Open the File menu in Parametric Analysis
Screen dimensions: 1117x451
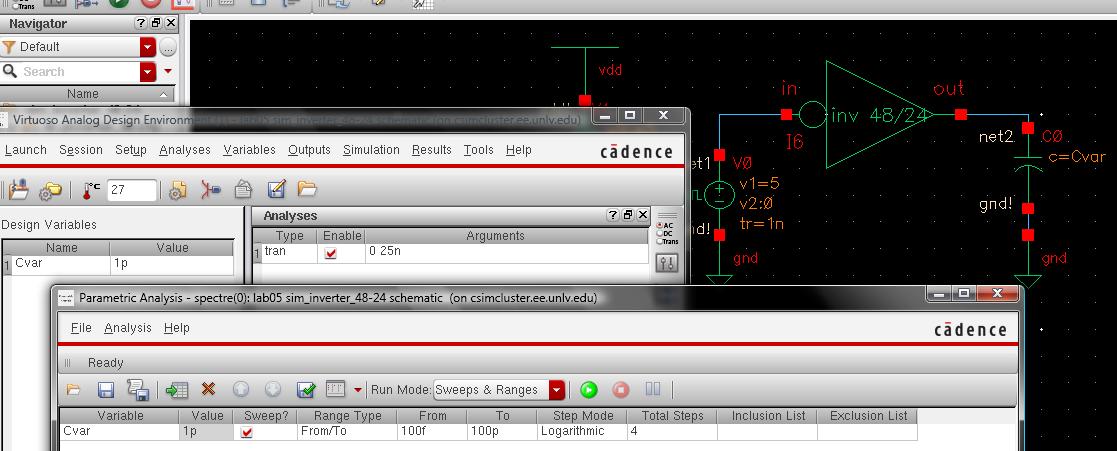point(81,328)
